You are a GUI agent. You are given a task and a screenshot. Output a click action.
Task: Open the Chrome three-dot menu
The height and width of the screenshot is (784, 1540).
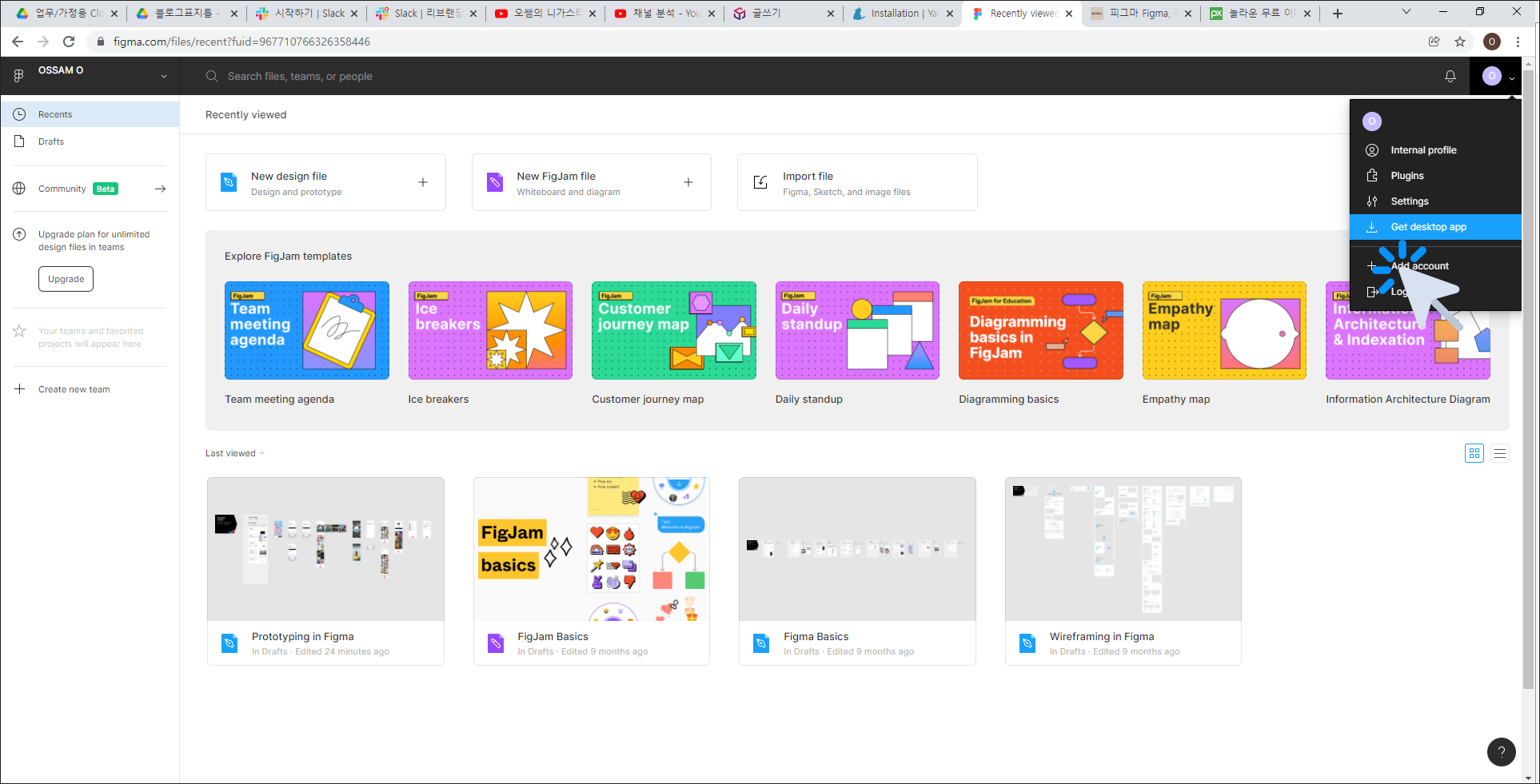tap(1518, 42)
